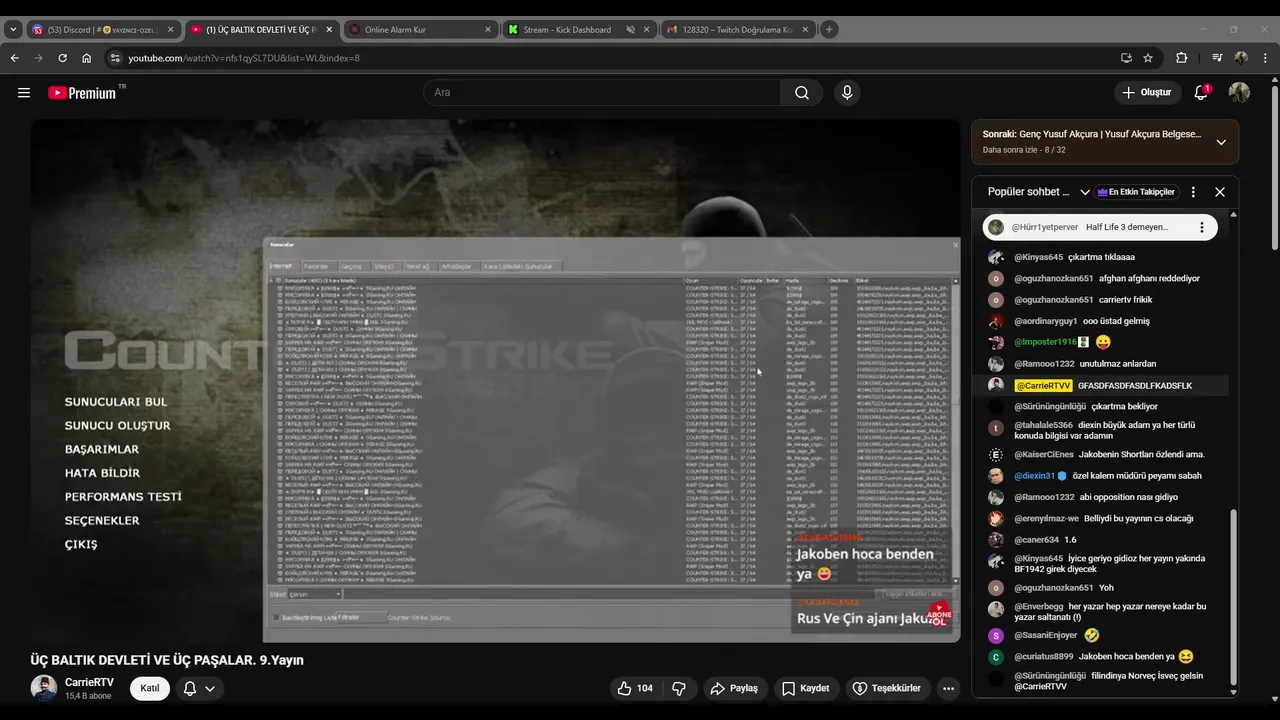Open the CarrieRTV channel name link

pos(89,682)
